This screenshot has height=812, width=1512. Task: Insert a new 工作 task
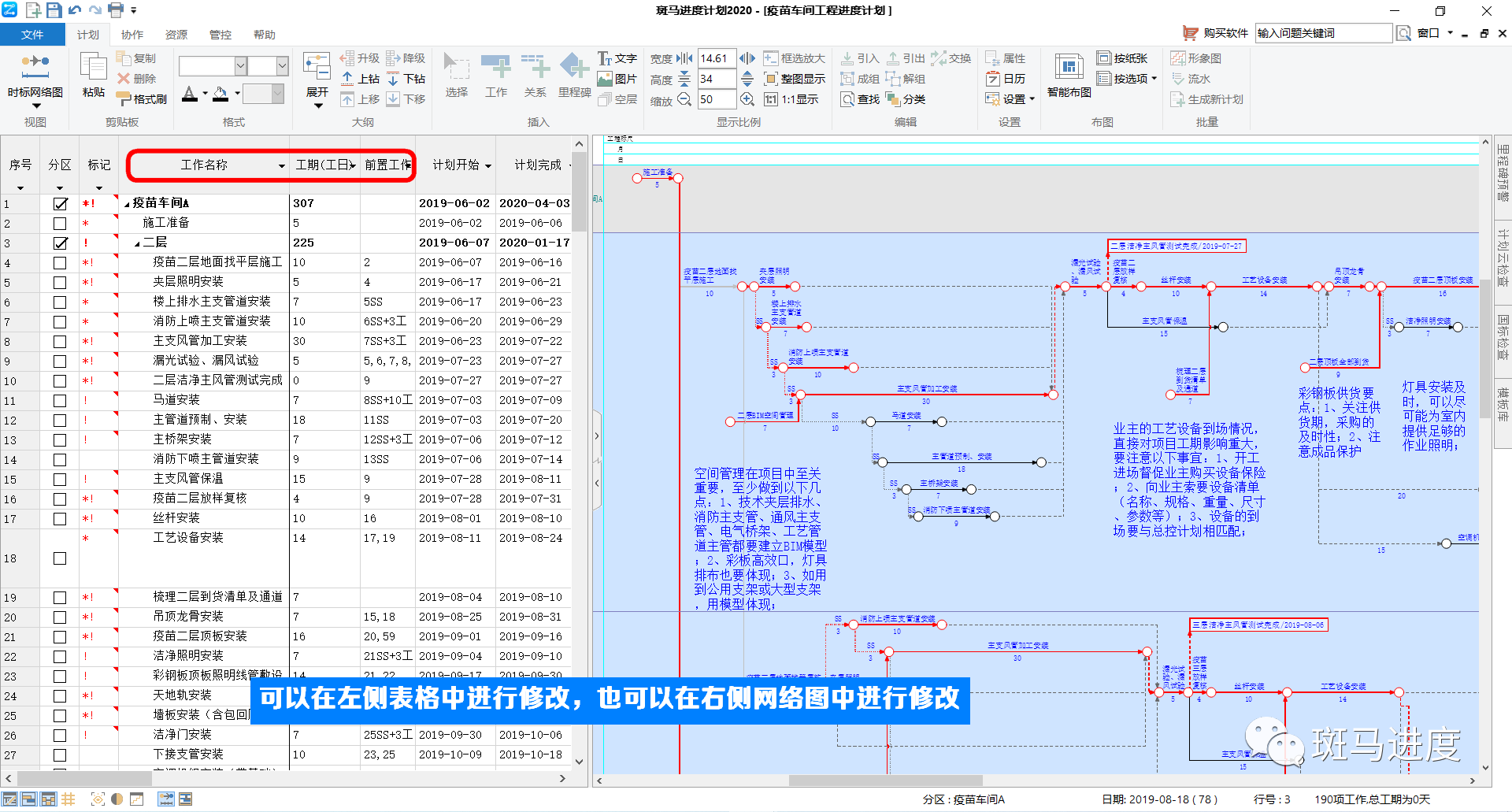click(x=496, y=76)
